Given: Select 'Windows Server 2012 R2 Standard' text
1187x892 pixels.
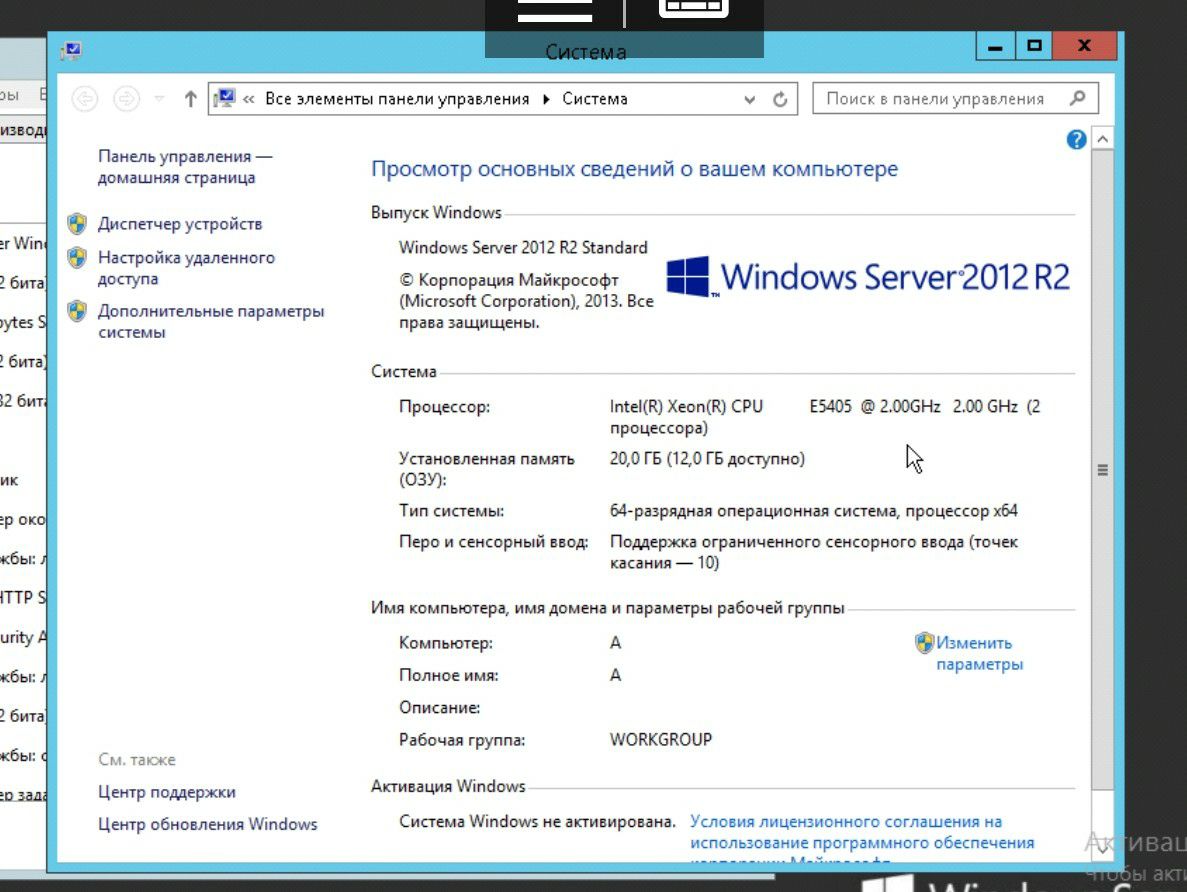Looking at the screenshot, I should point(523,248).
